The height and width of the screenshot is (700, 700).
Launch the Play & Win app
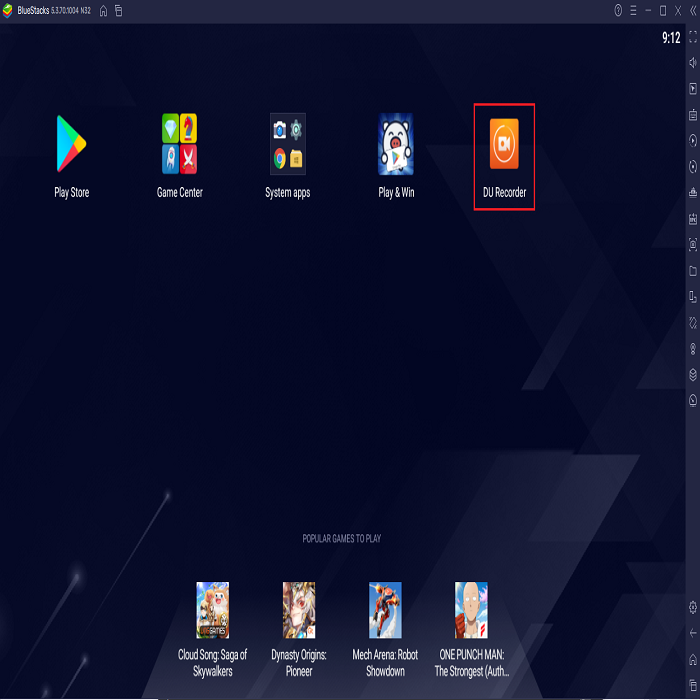pyautogui.click(x=396, y=144)
